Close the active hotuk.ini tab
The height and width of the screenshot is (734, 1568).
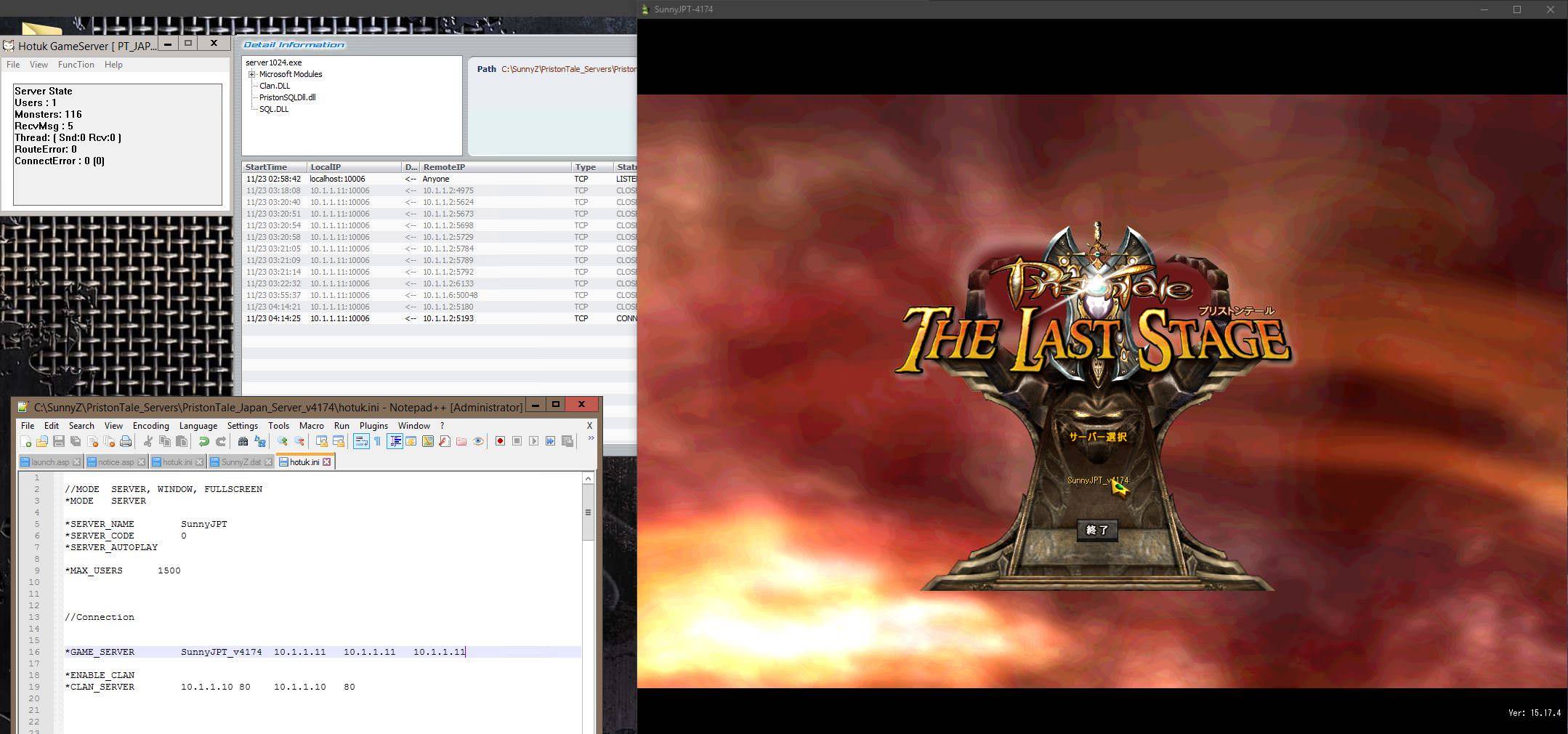click(x=327, y=461)
